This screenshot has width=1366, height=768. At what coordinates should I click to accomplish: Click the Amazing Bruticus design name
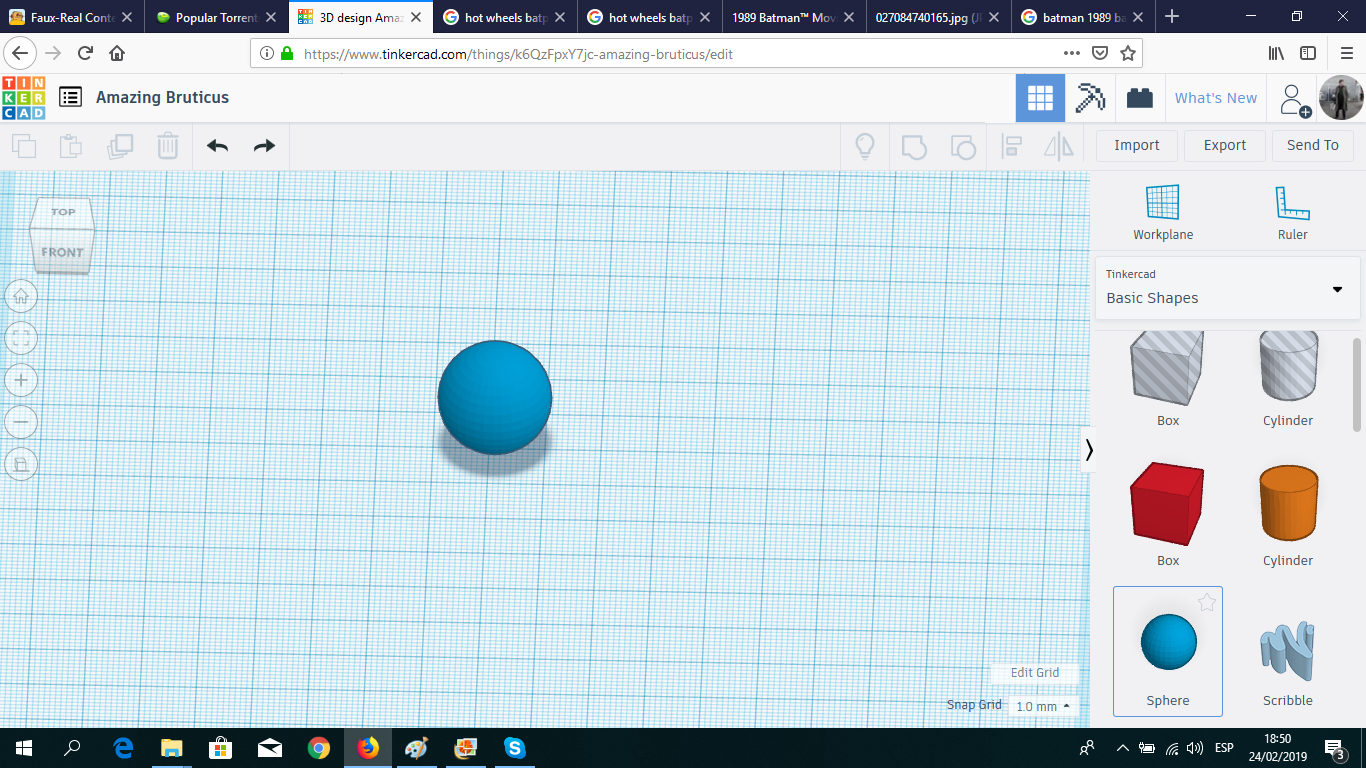(x=163, y=97)
